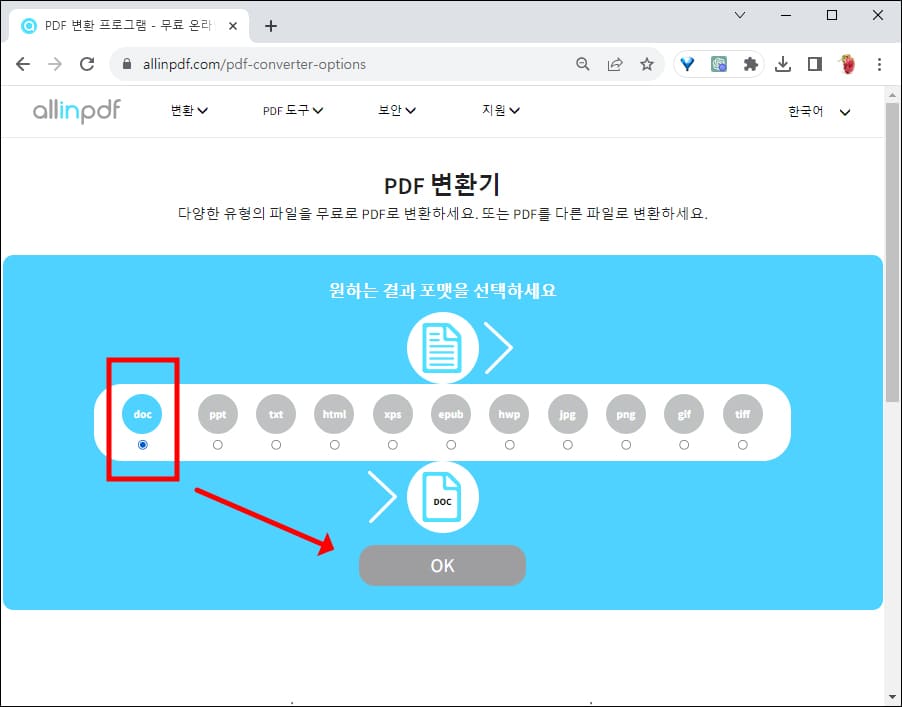Open the 한국어 language selector
The image size is (902, 707).
pyautogui.click(x=817, y=113)
